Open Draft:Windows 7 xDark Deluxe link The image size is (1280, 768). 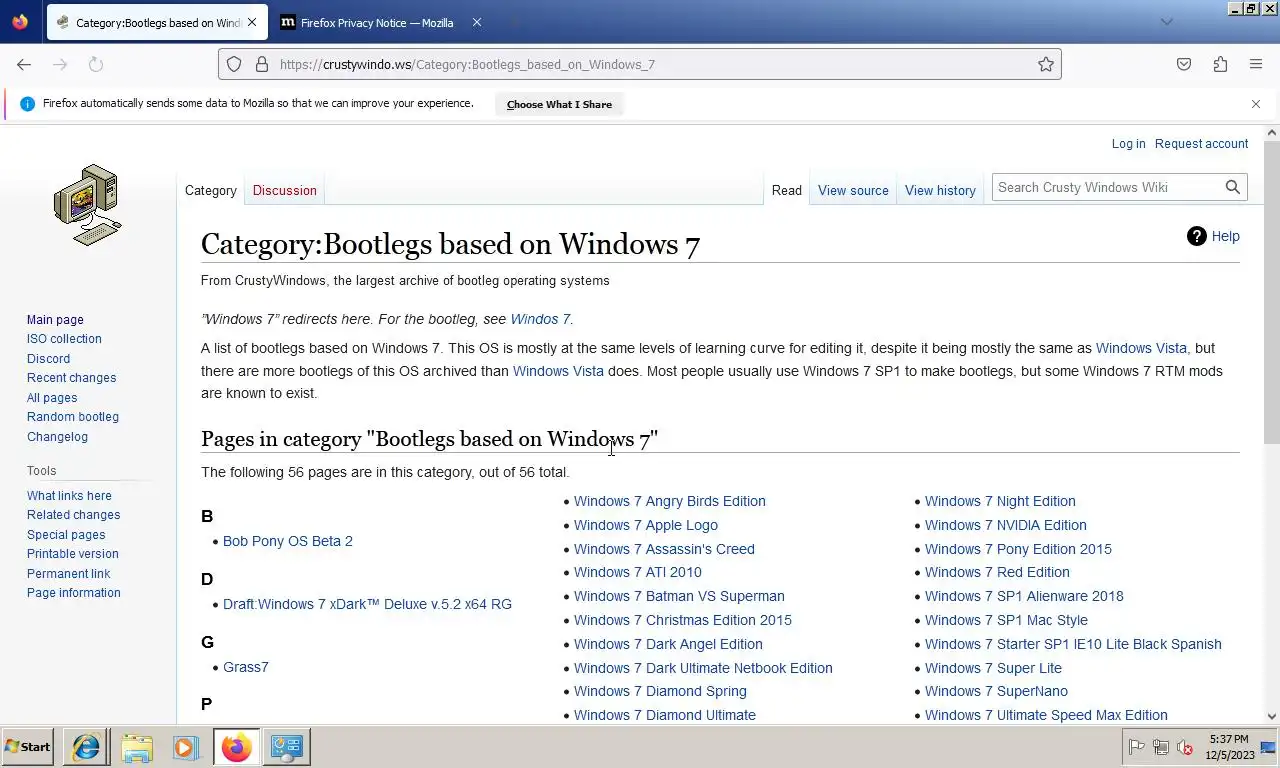(x=367, y=604)
